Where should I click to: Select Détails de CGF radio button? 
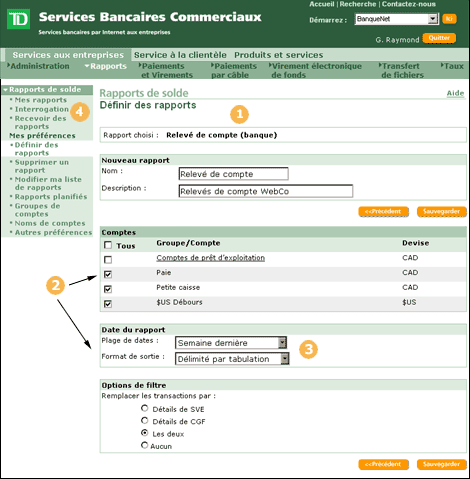coord(144,420)
